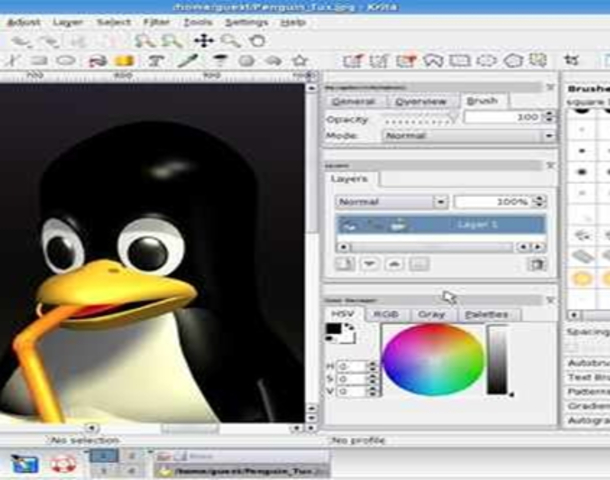Viewport: 610px width, 480px height.
Task: Click the zoom-in magnifier icon
Action: (145, 40)
